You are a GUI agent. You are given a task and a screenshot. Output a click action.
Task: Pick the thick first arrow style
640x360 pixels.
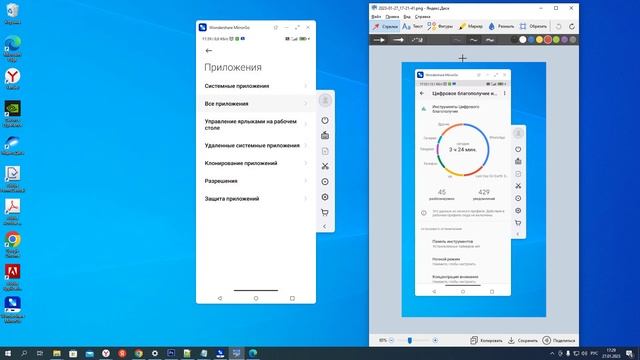point(379,40)
